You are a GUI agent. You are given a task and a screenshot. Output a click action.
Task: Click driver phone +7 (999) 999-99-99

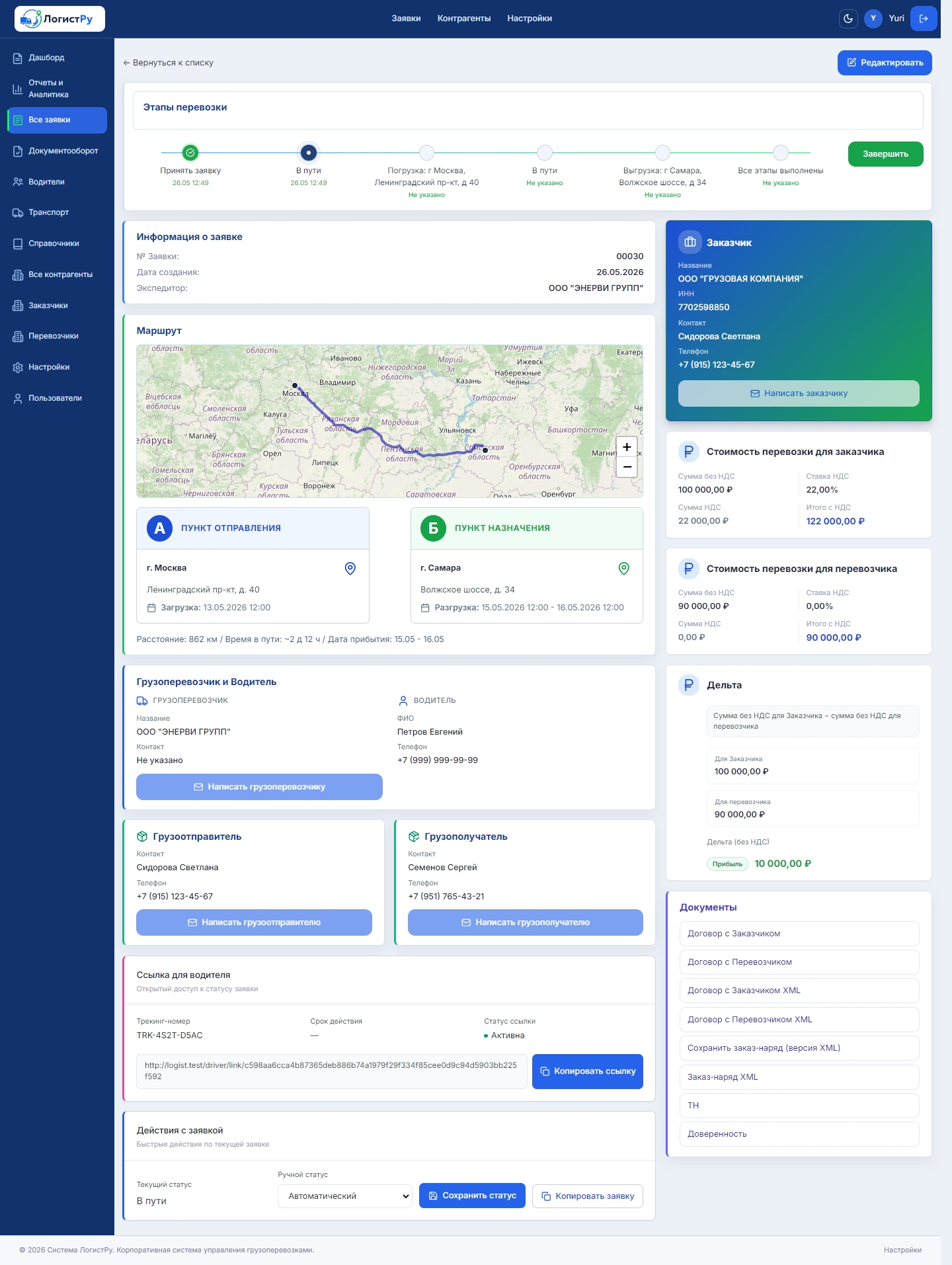438,760
